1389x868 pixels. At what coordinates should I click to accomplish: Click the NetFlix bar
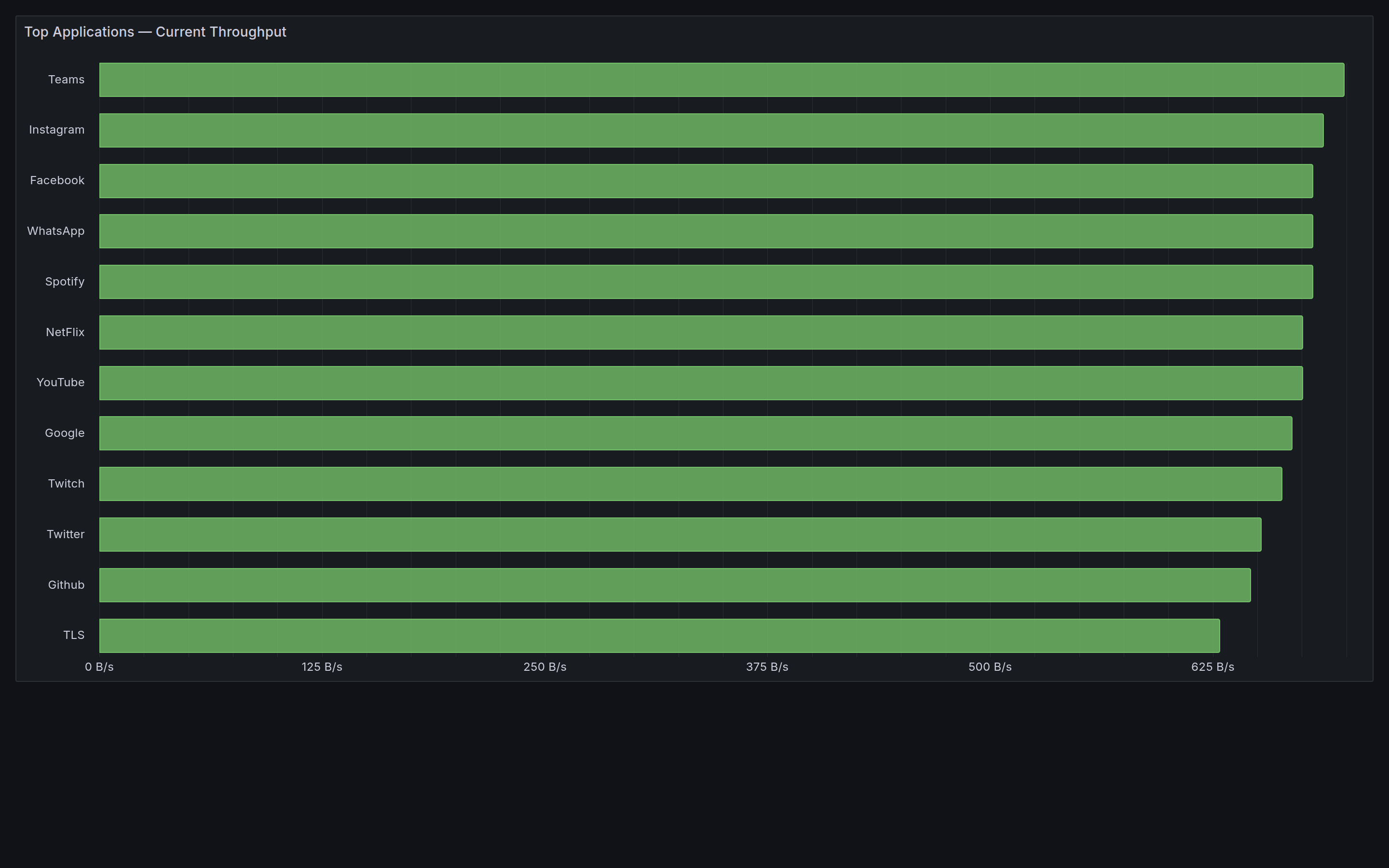coord(689,332)
